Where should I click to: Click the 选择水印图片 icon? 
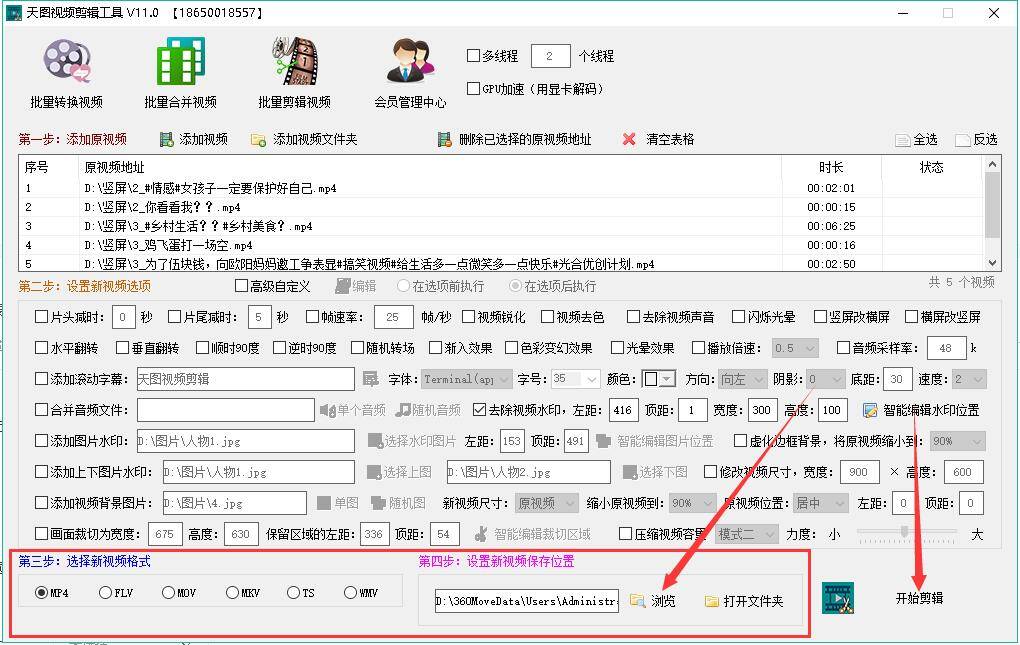[375, 441]
